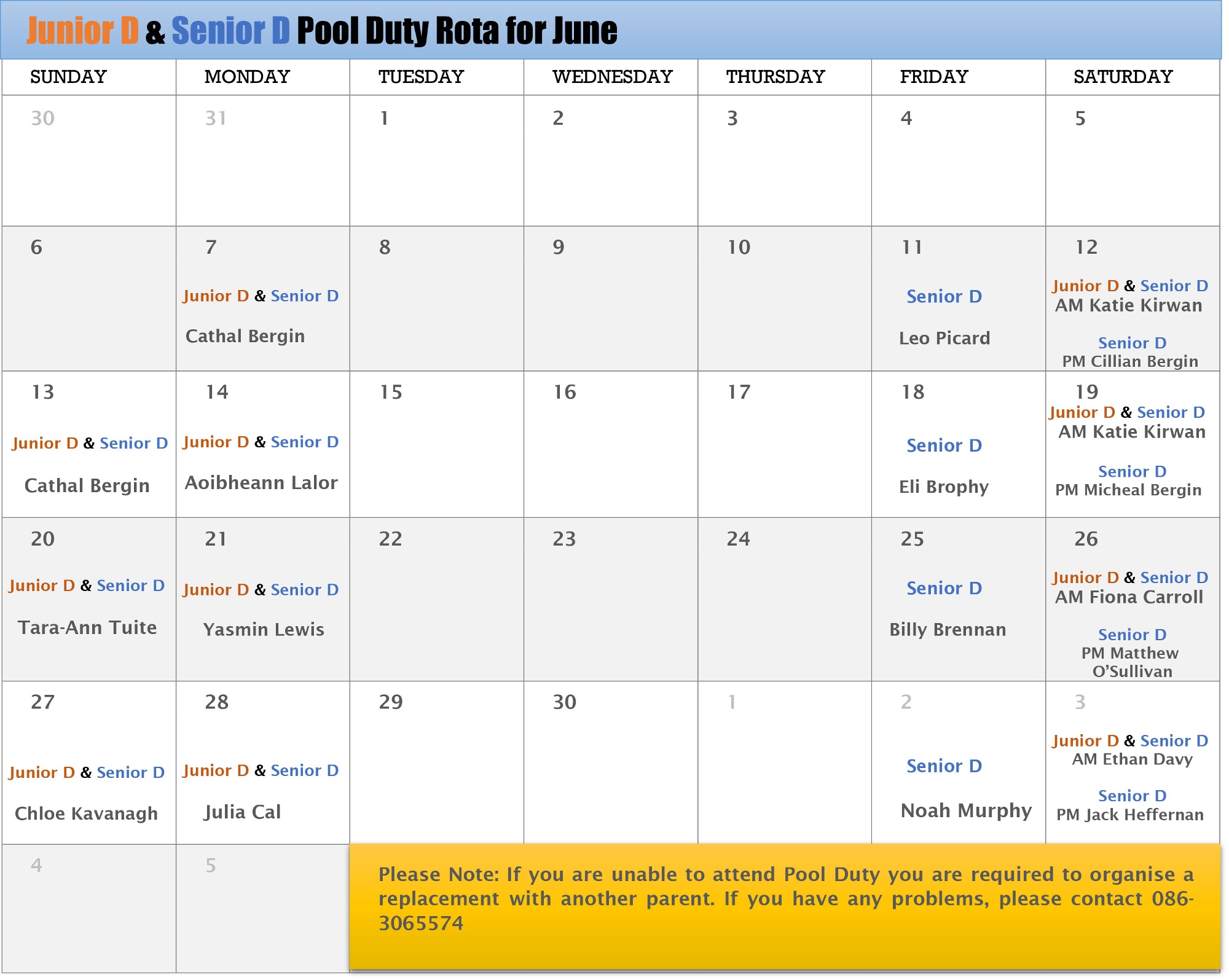Click Aoibheann Lalor on Monday 14
Viewport: 1229px width, 980px height.
coord(261,483)
